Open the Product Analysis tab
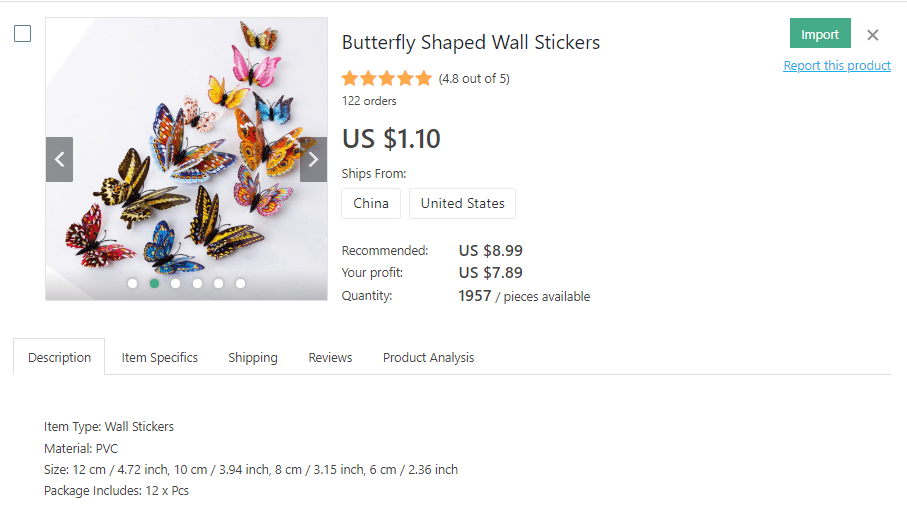907x523 pixels. click(428, 357)
